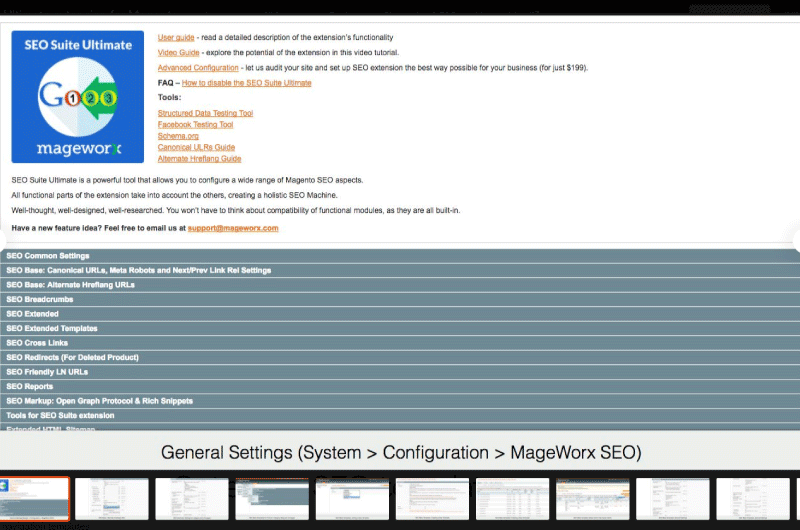800x530 pixels.
Task: Select the fourth gallery thumbnail
Action: pyautogui.click(x=272, y=499)
